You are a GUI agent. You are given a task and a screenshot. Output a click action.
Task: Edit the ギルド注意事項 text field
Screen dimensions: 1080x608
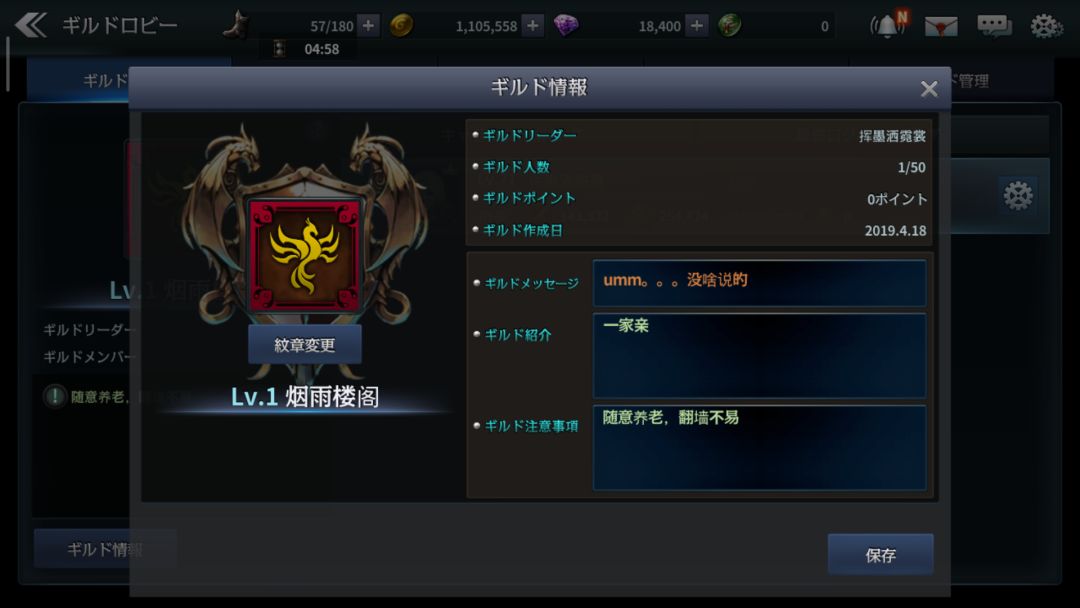pos(759,448)
